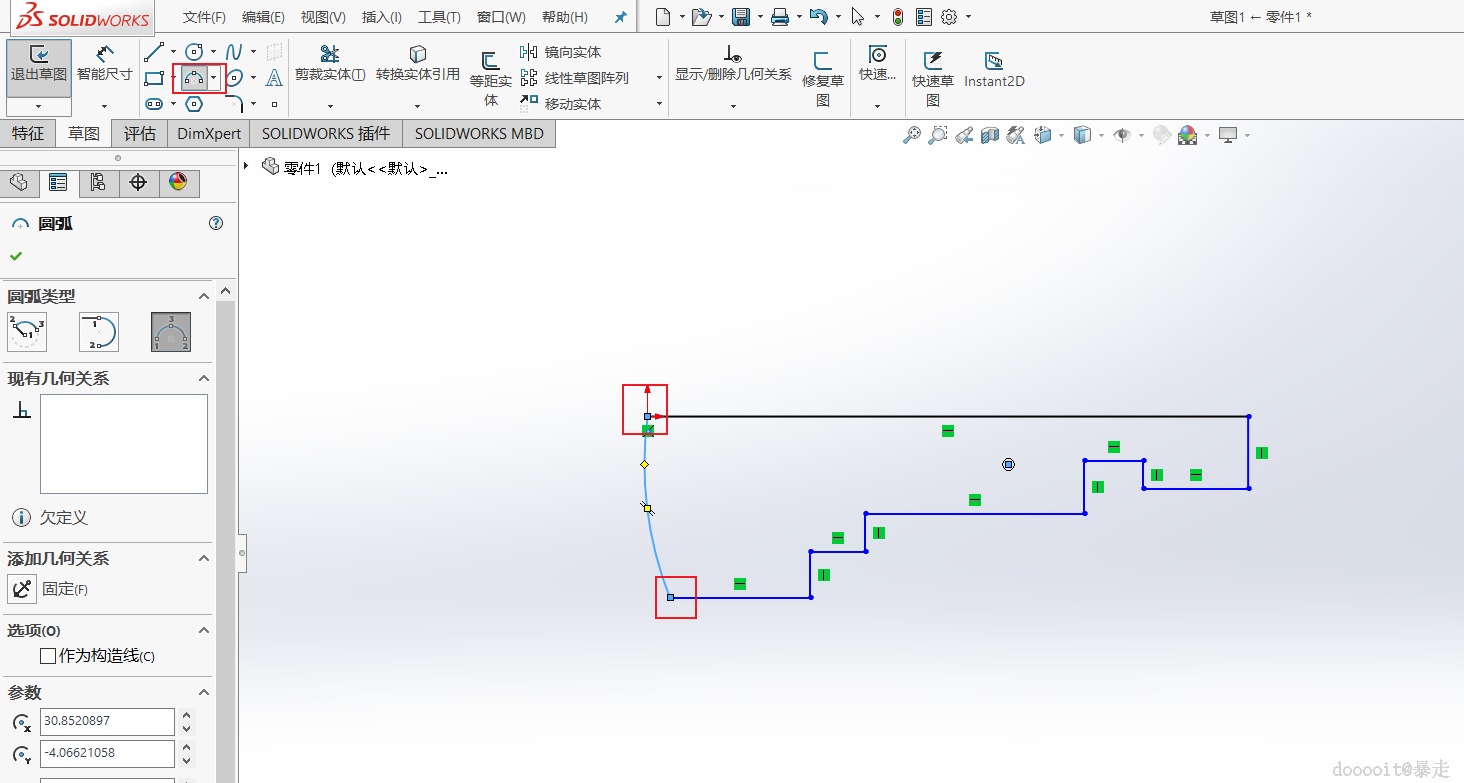The height and width of the screenshot is (783, 1464).
Task: Click the Print icon
Action: point(780,17)
